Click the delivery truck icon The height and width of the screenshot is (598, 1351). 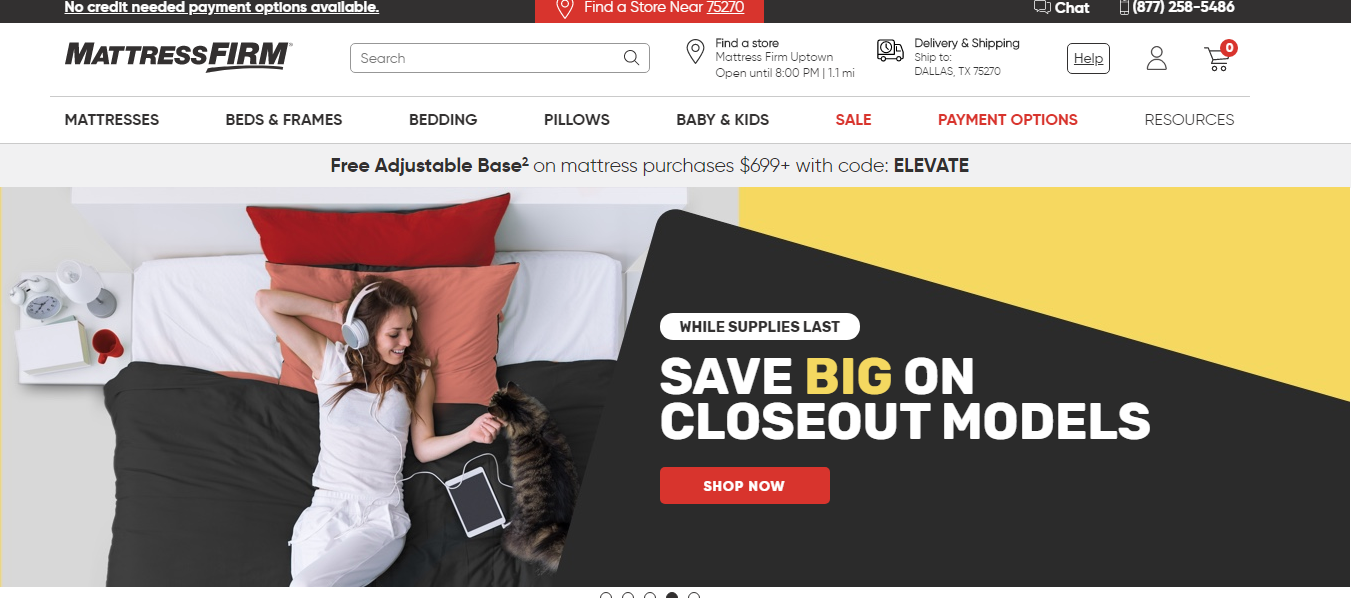click(x=890, y=50)
